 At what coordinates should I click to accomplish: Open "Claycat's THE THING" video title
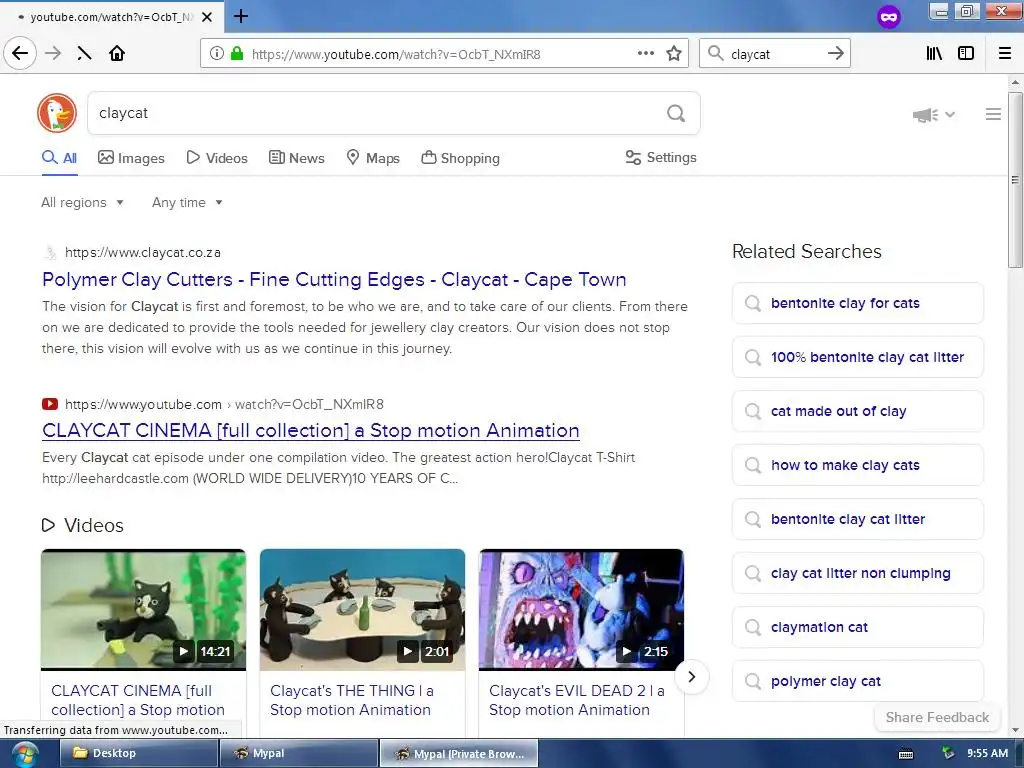click(352, 700)
